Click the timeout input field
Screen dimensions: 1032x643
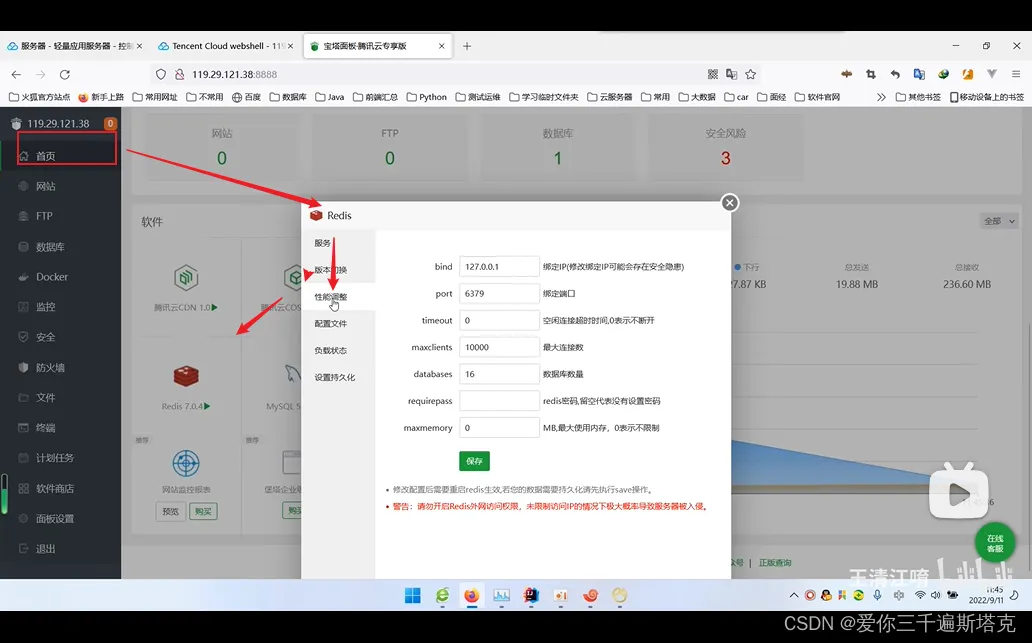click(499, 321)
